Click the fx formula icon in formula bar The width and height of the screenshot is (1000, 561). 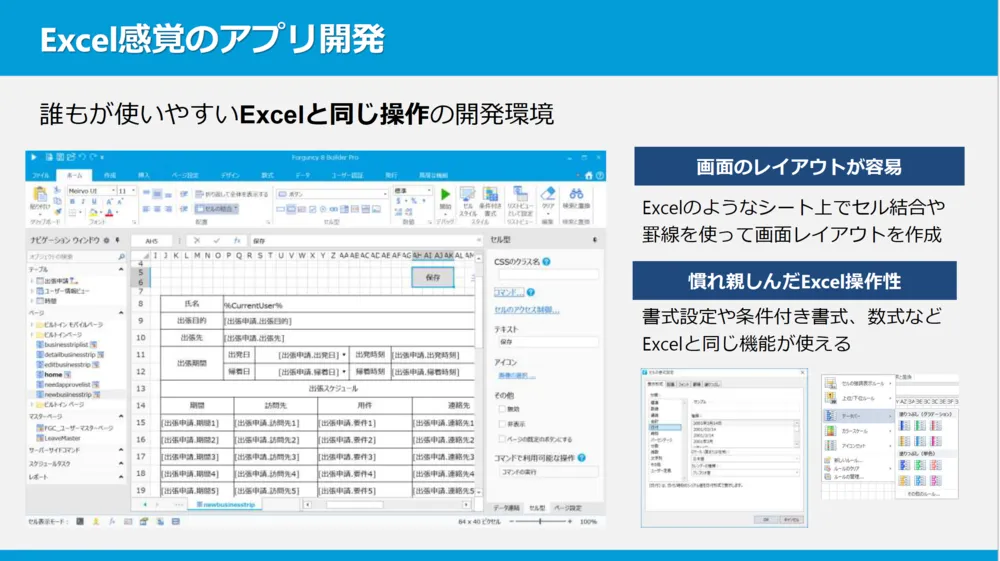pos(237,241)
